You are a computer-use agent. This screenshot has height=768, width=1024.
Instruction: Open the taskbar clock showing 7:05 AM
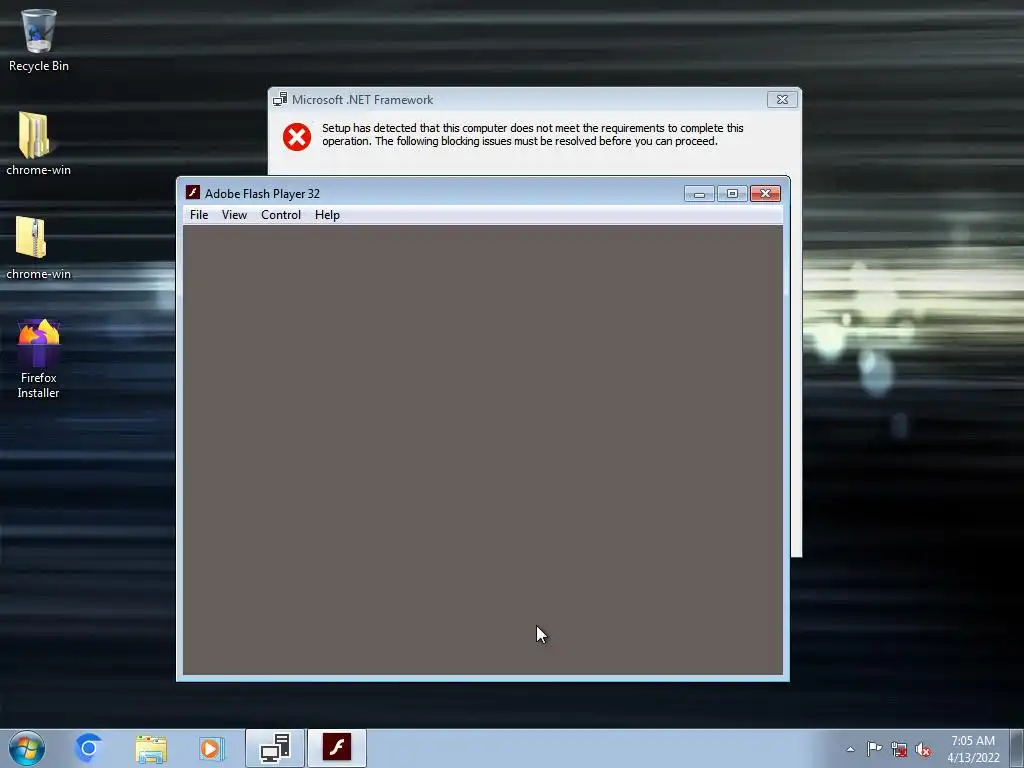coord(973,749)
